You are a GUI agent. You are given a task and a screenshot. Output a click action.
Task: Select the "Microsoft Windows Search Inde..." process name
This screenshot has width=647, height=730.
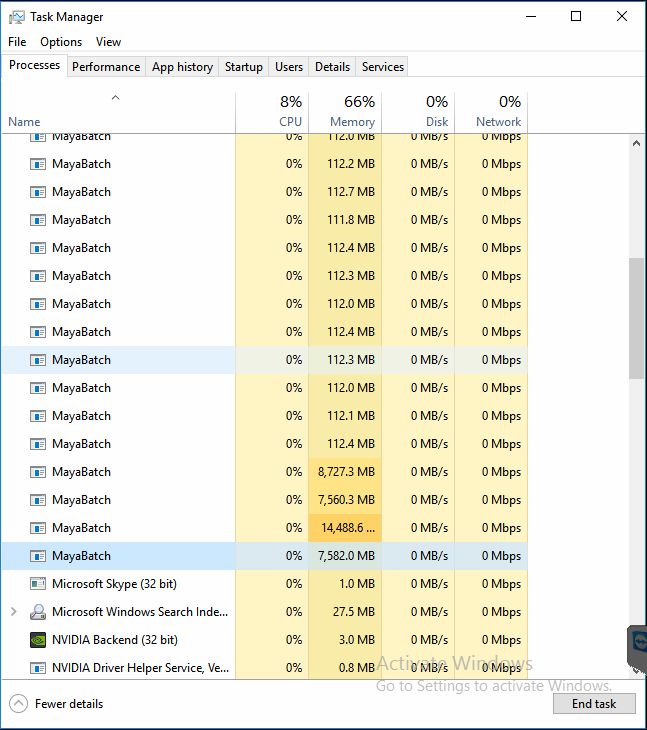point(140,612)
